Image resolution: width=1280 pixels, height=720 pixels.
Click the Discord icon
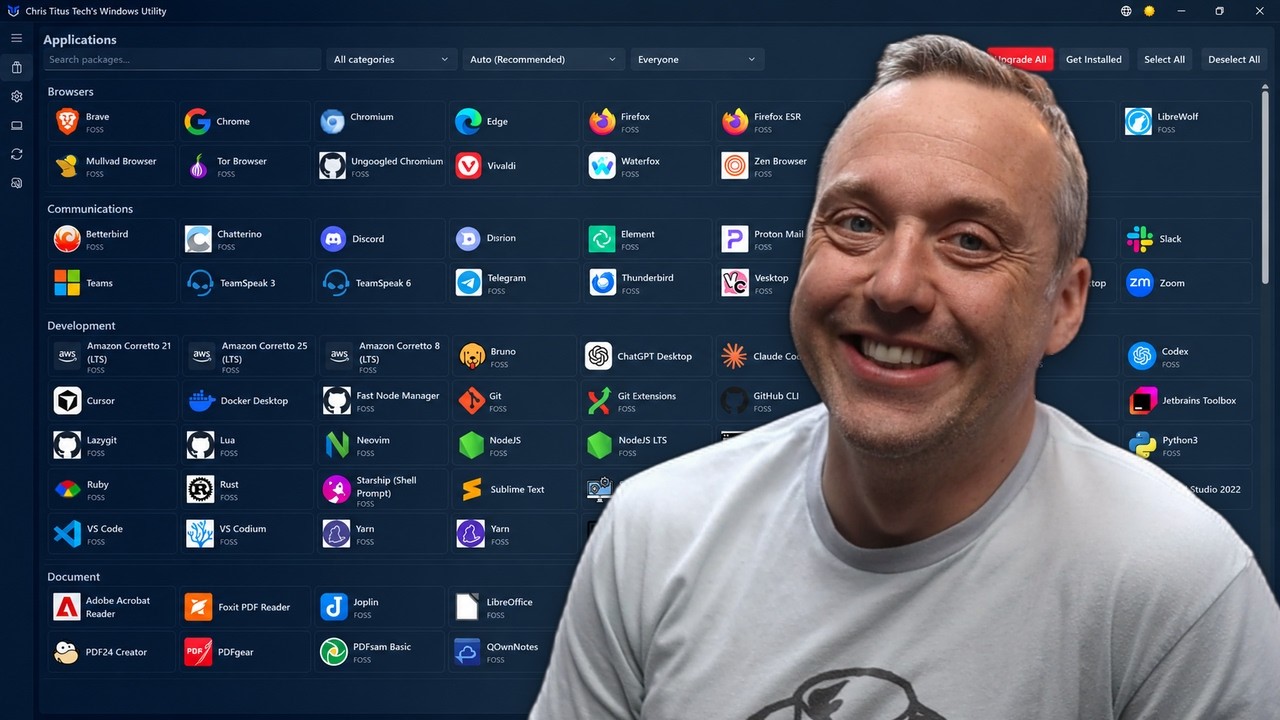point(333,239)
